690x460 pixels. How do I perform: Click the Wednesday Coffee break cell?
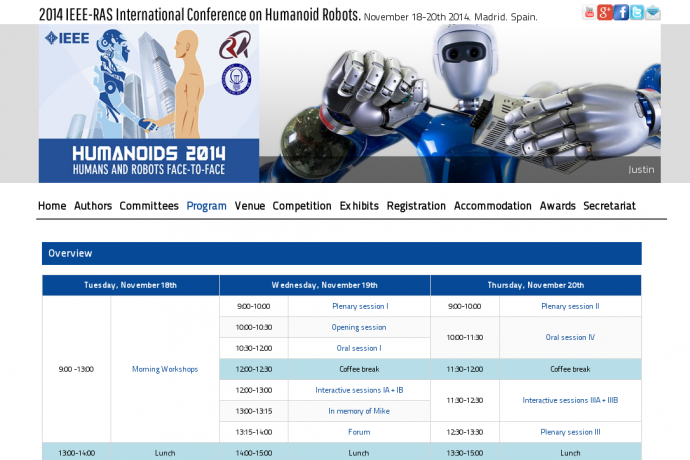tap(359, 369)
